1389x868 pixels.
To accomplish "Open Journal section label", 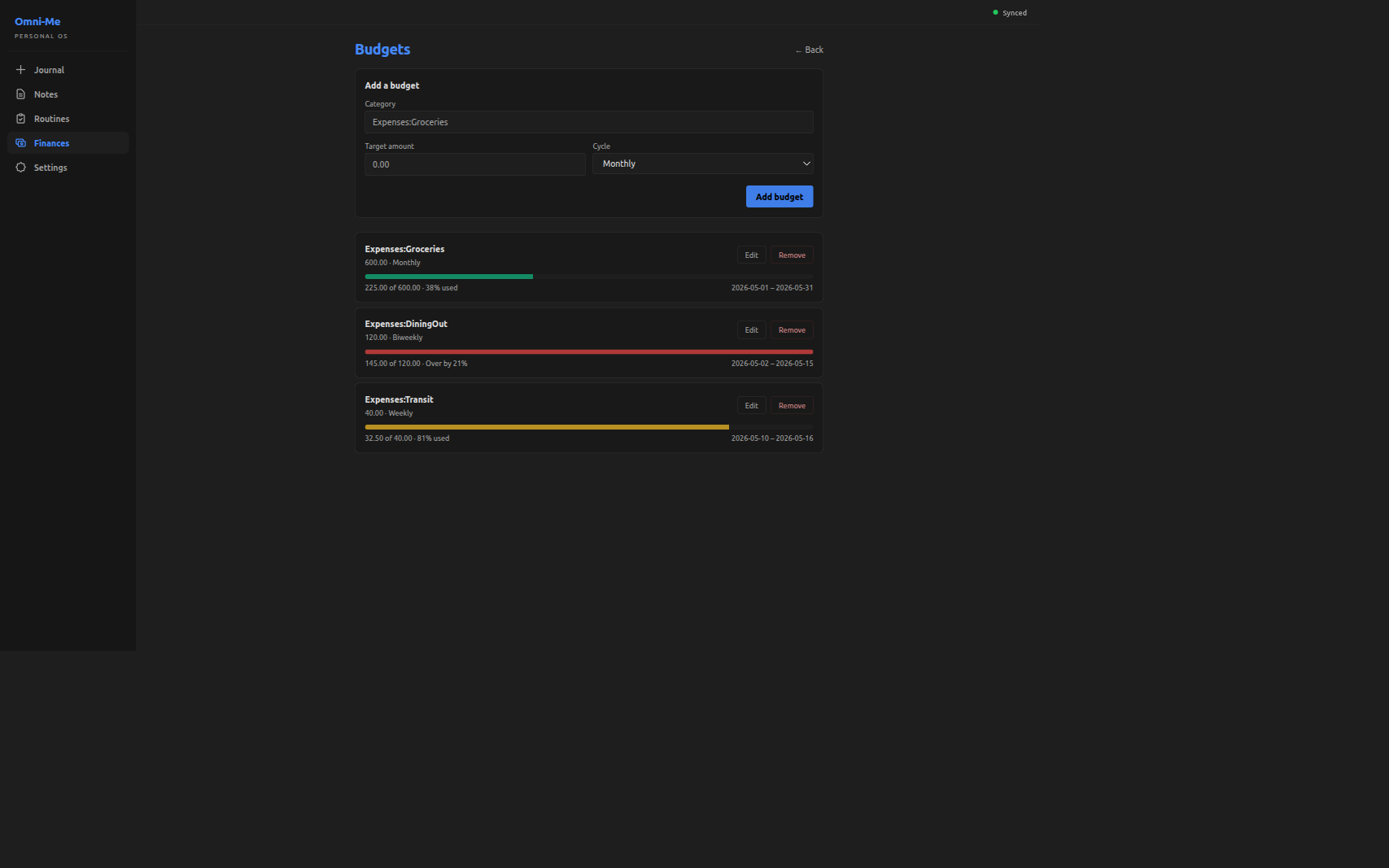I will (x=49, y=70).
